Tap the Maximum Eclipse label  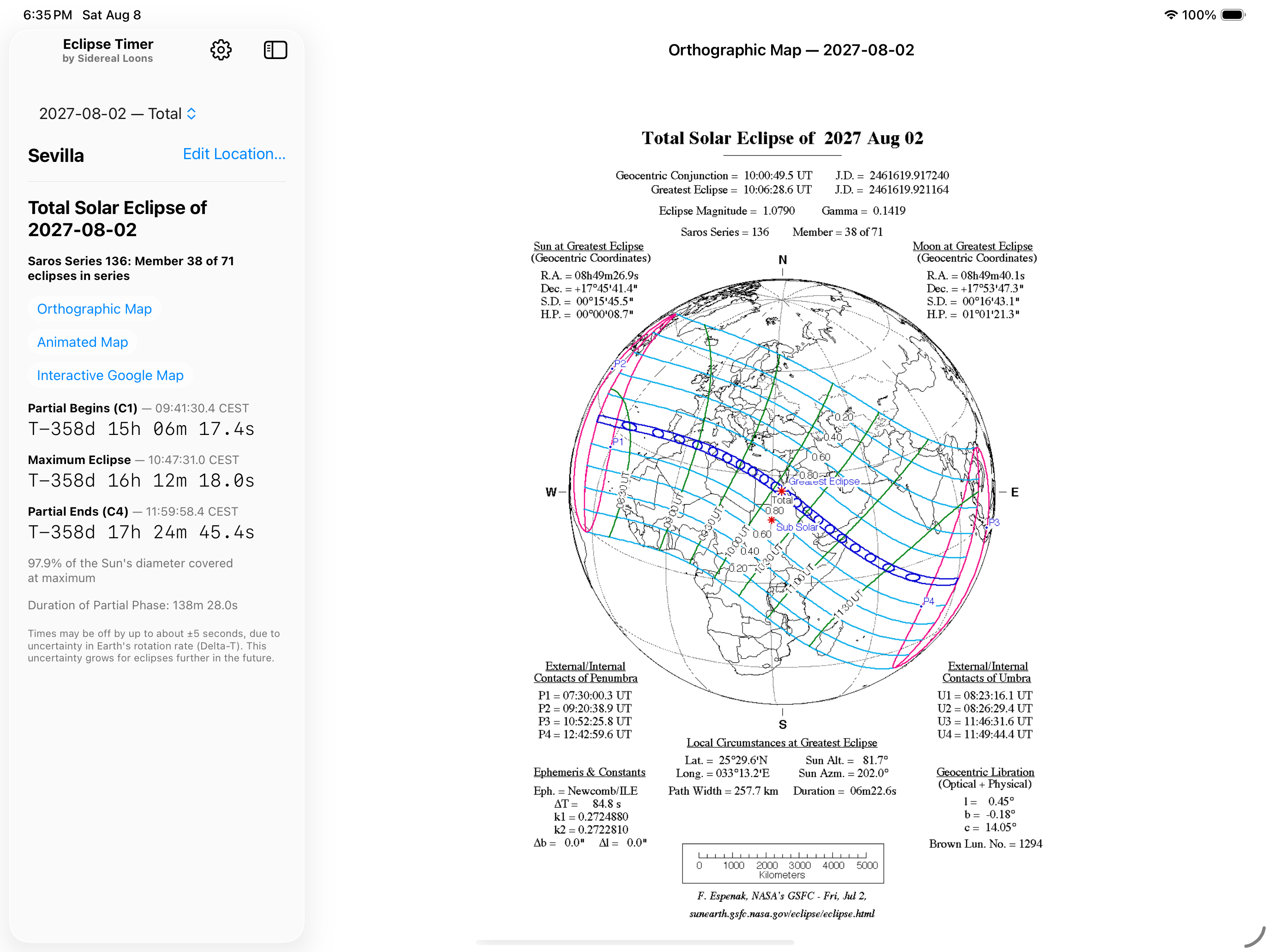pos(79,460)
